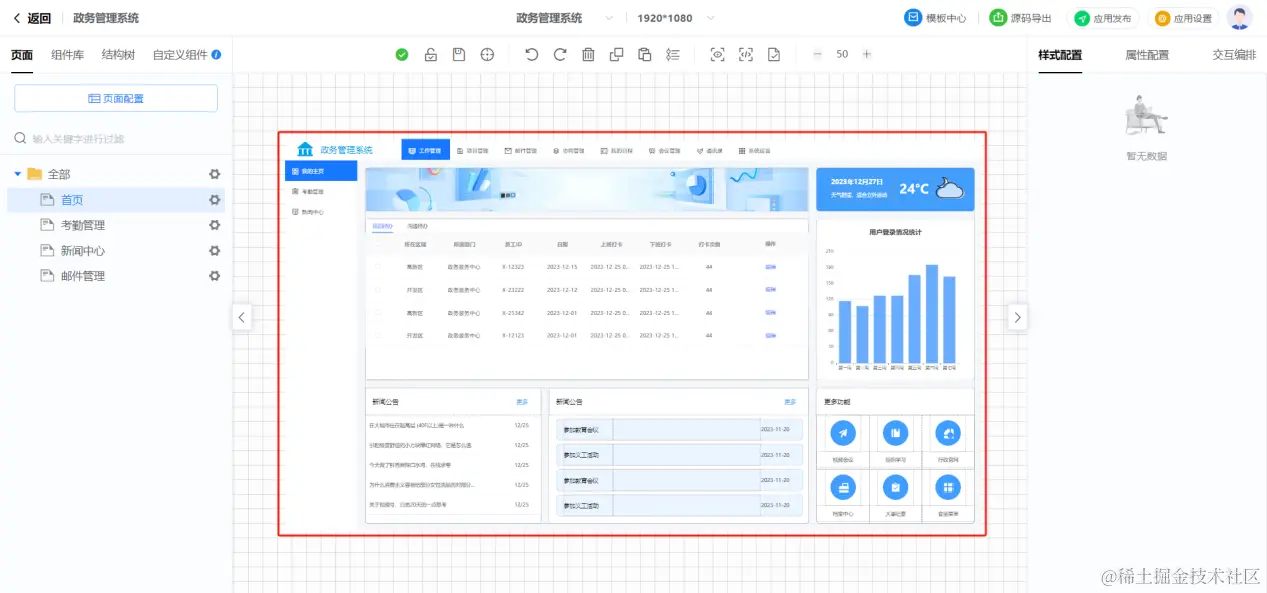Image resolution: width=1267 pixels, height=593 pixels.
Task: Click the weather cloud icon in canvas
Action: tap(949, 188)
